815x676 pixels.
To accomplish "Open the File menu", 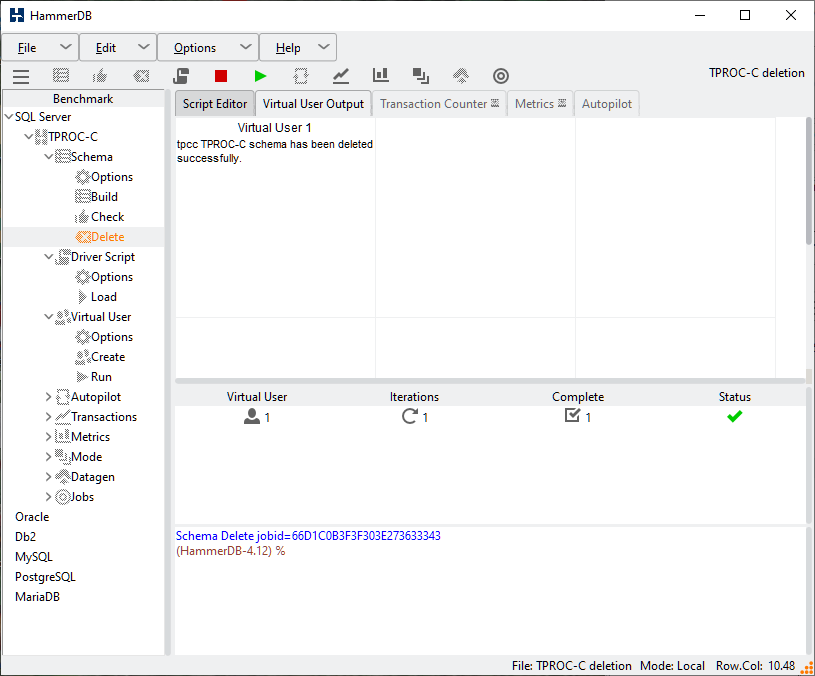I will pyautogui.click(x=41, y=47).
